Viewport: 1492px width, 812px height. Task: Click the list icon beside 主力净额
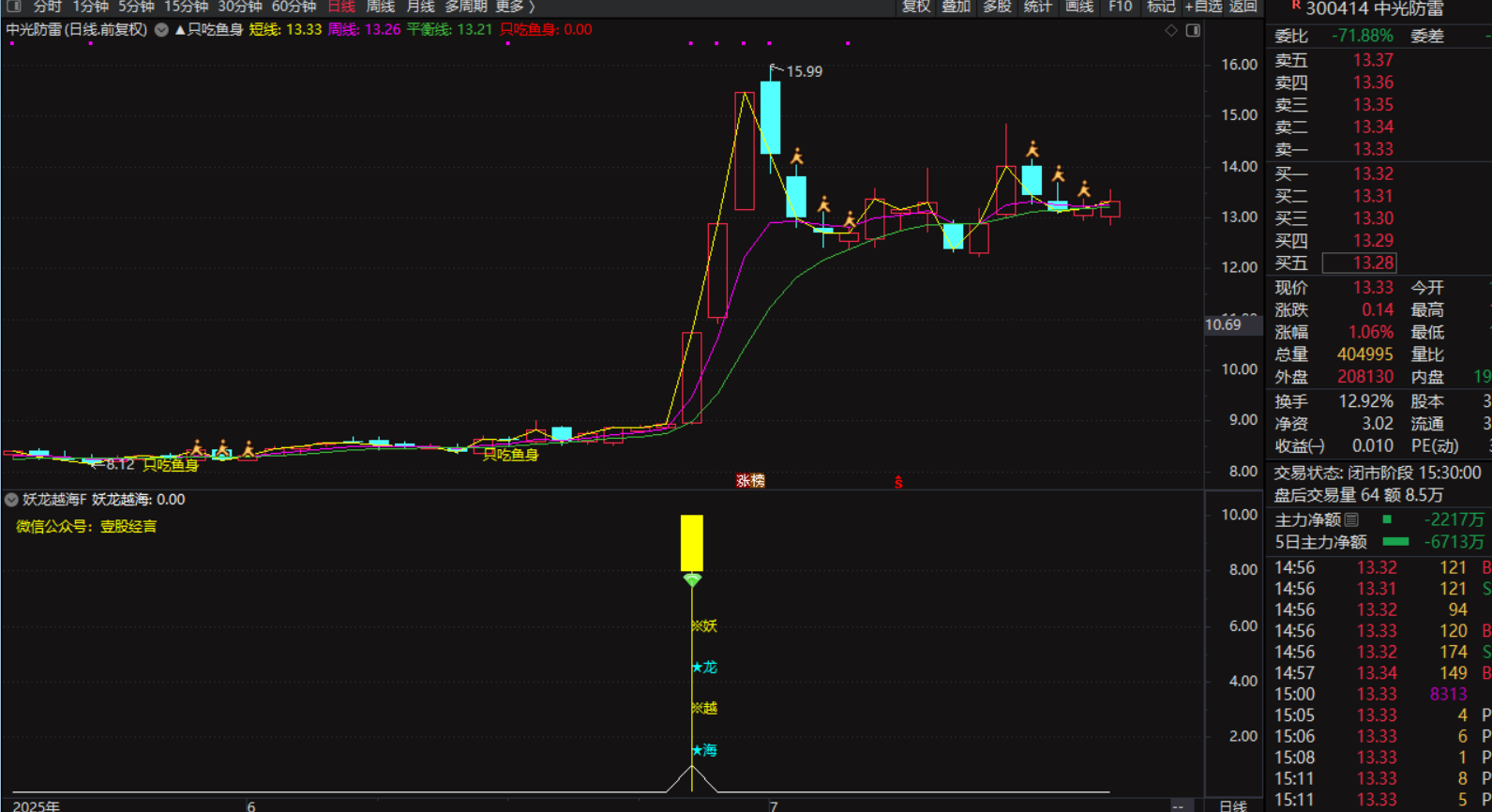click(1351, 519)
